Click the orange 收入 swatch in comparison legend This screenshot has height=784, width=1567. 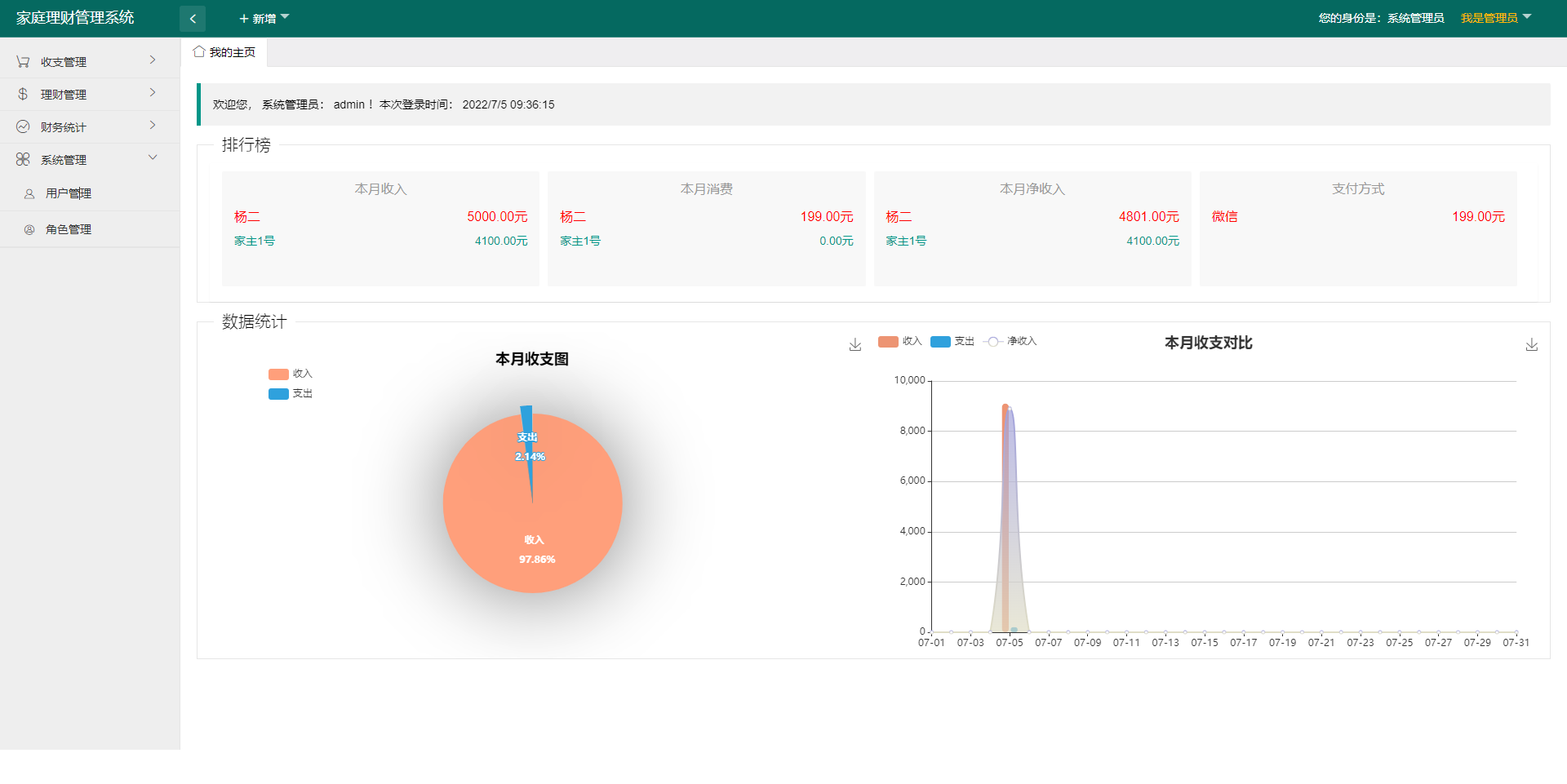tap(888, 342)
